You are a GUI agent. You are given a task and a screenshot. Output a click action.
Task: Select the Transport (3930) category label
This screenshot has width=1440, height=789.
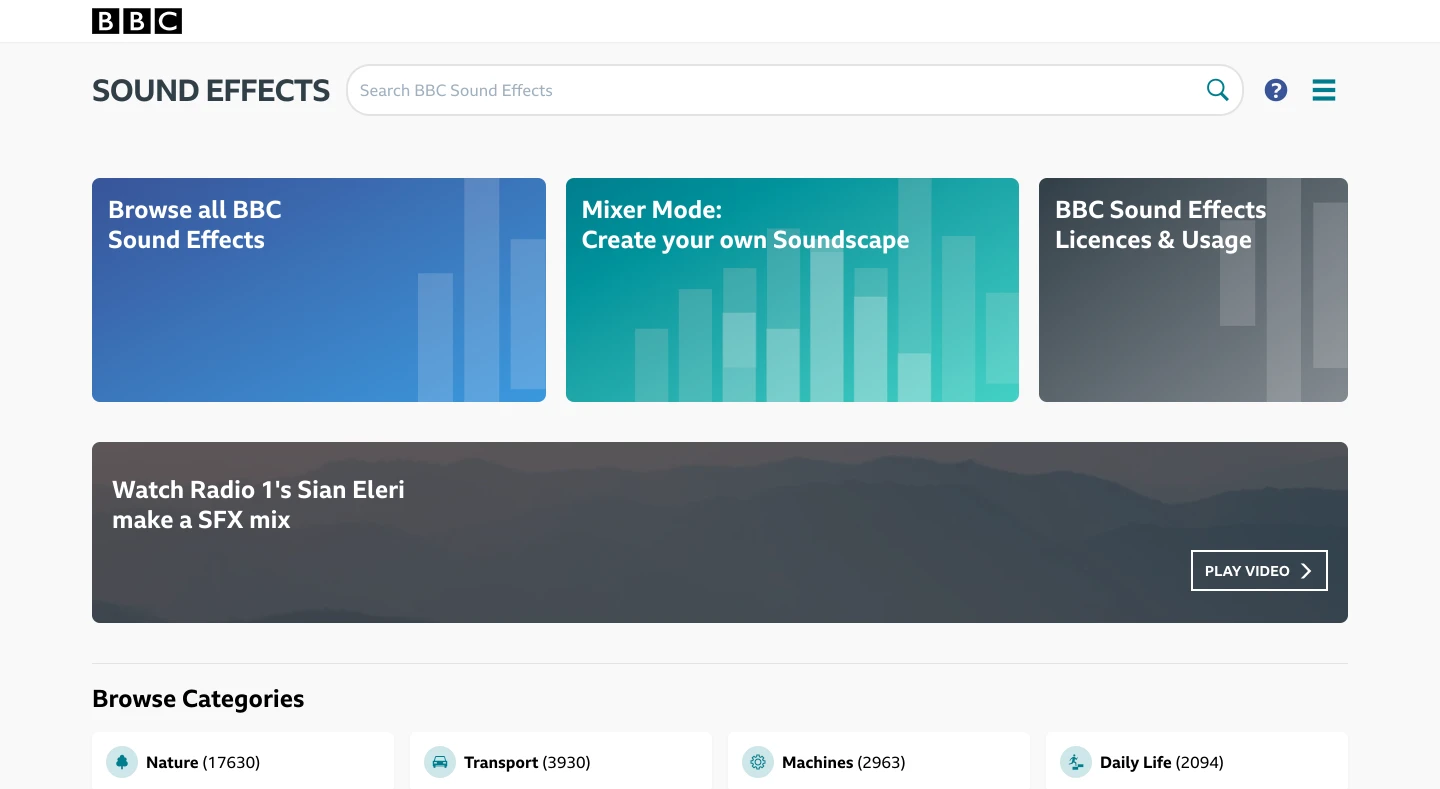527,762
